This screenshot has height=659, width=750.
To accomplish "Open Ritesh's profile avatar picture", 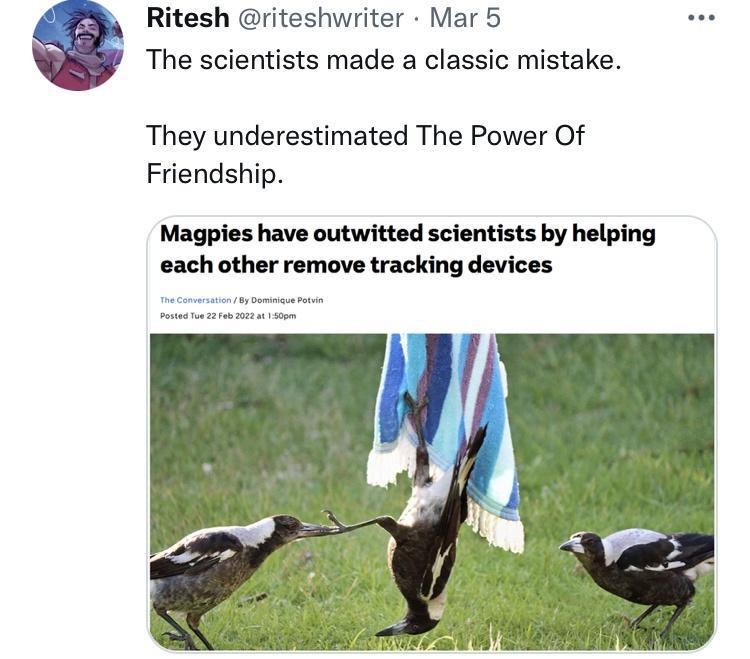I will tap(78, 46).
